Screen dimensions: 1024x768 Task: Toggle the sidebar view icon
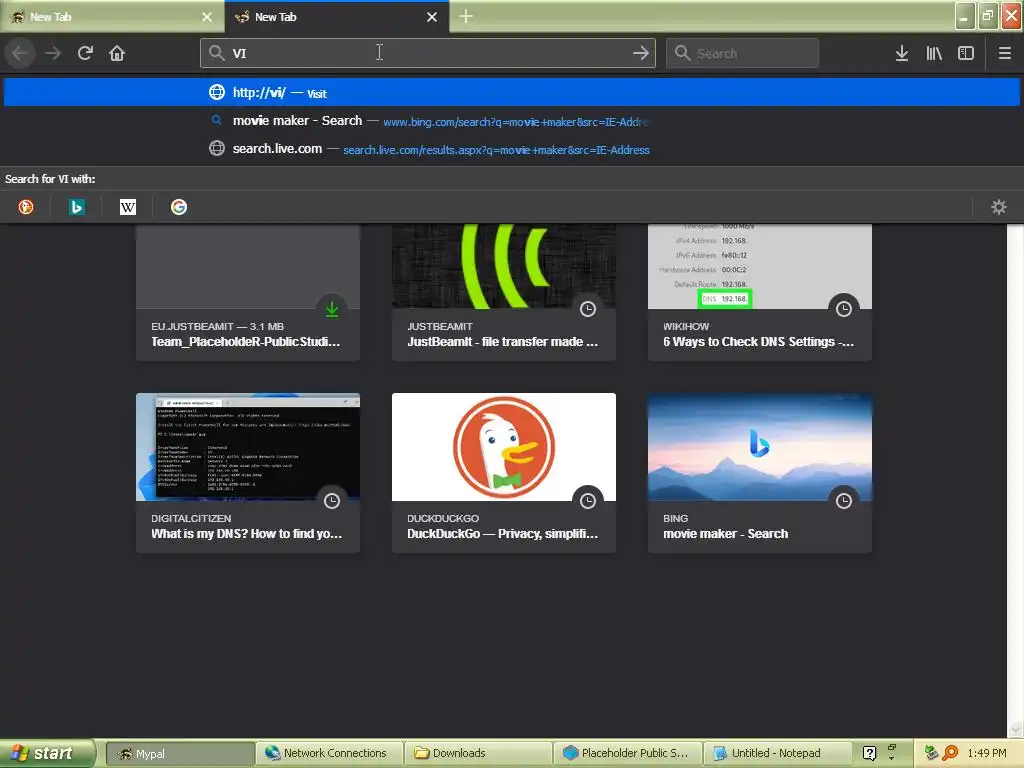click(965, 53)
